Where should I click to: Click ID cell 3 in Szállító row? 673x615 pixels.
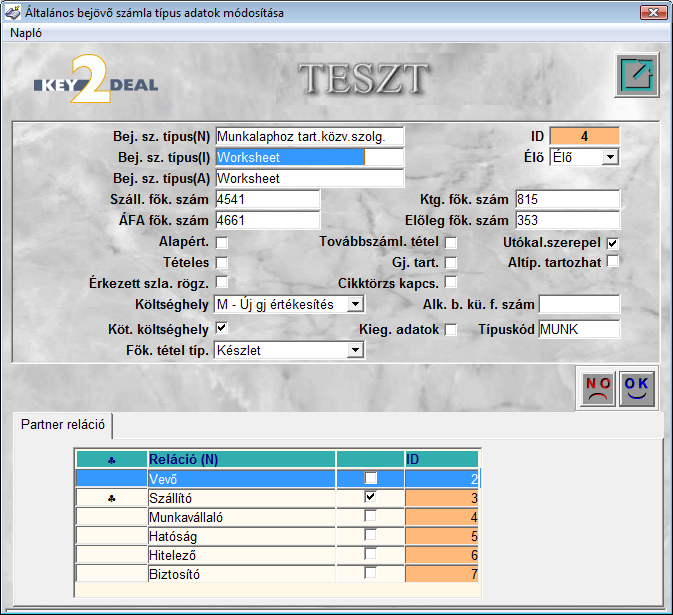(x=442, y=498)
